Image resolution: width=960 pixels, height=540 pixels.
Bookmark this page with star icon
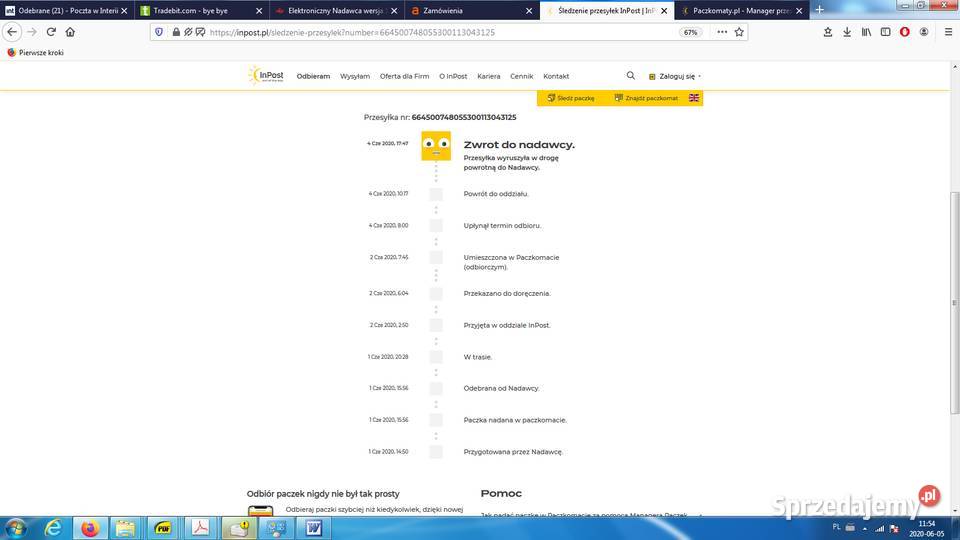(x=740, y=32)
